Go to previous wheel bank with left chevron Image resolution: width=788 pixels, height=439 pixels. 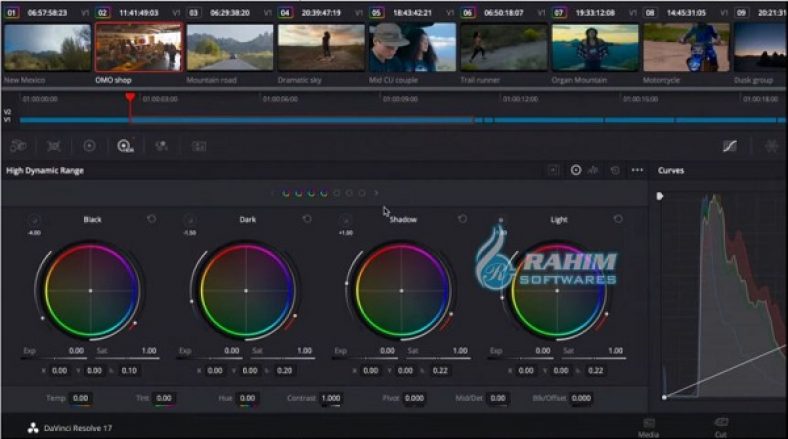pos(272,193)
